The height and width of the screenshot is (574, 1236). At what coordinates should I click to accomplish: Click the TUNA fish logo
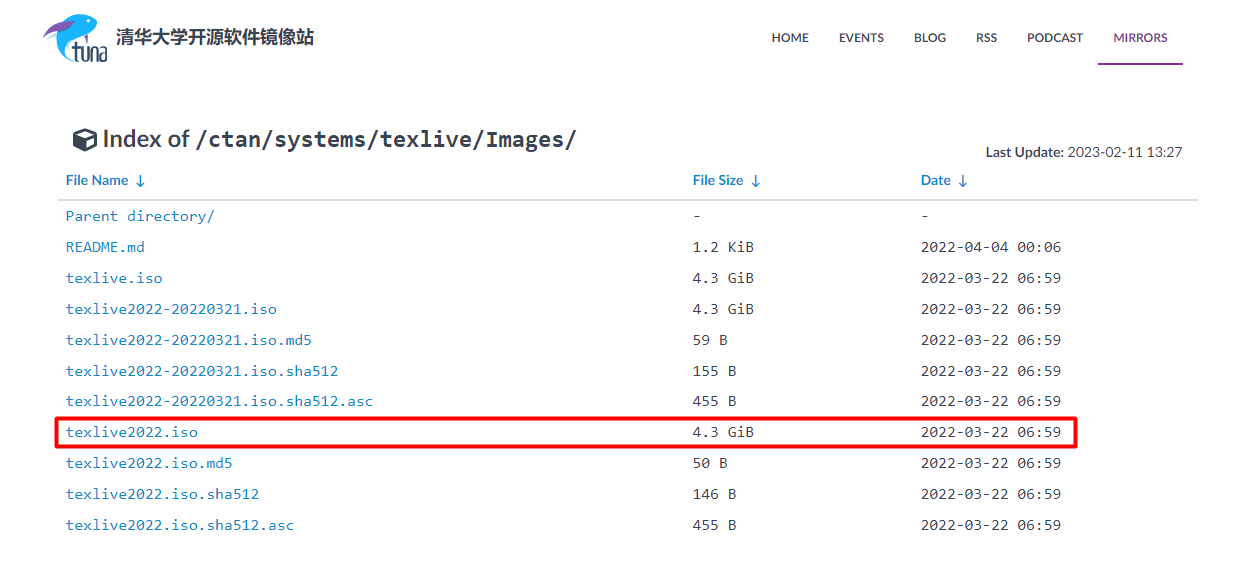[x=75, y=39]
